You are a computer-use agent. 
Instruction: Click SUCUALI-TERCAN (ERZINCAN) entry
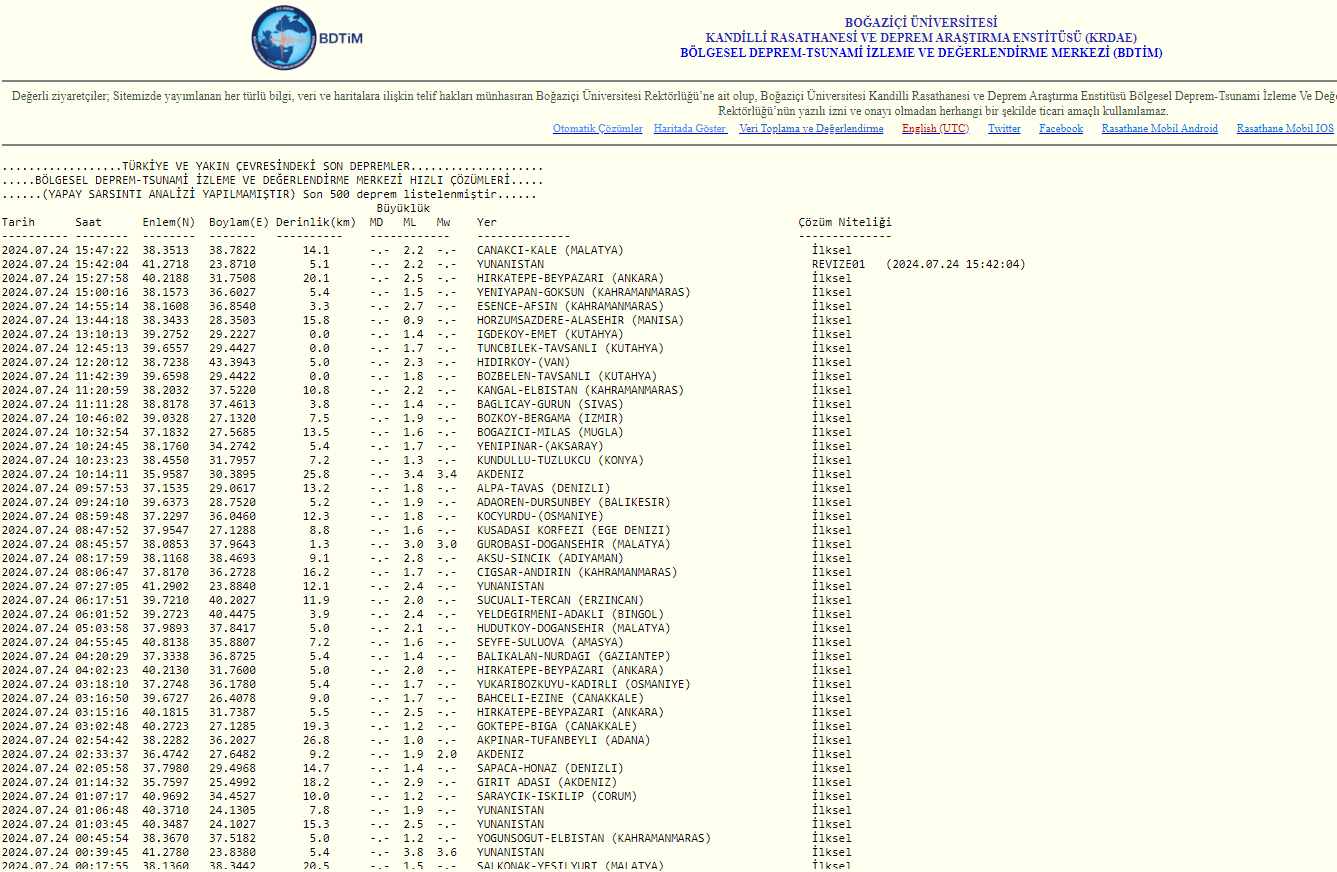[560, 600]
